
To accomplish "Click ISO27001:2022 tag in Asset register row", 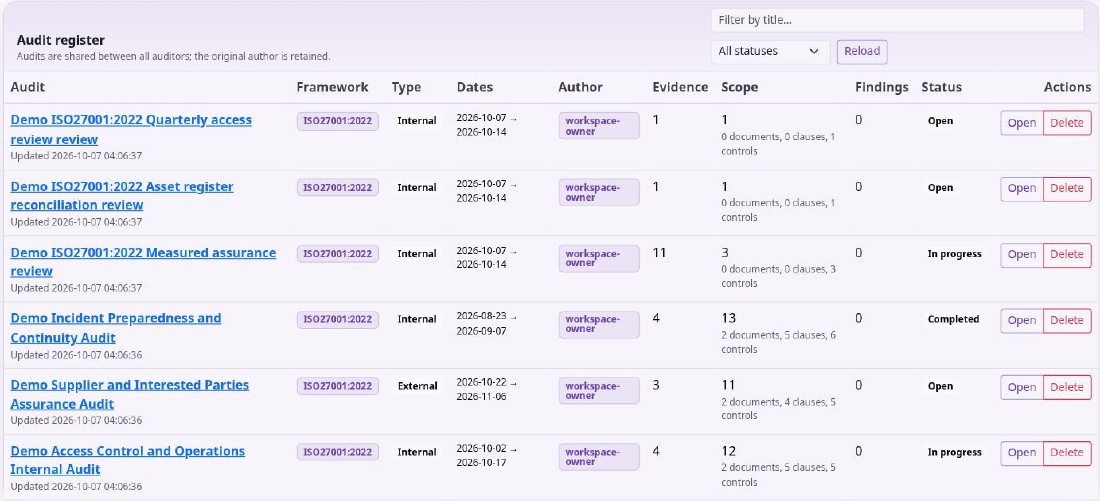I will click(337, 187).
